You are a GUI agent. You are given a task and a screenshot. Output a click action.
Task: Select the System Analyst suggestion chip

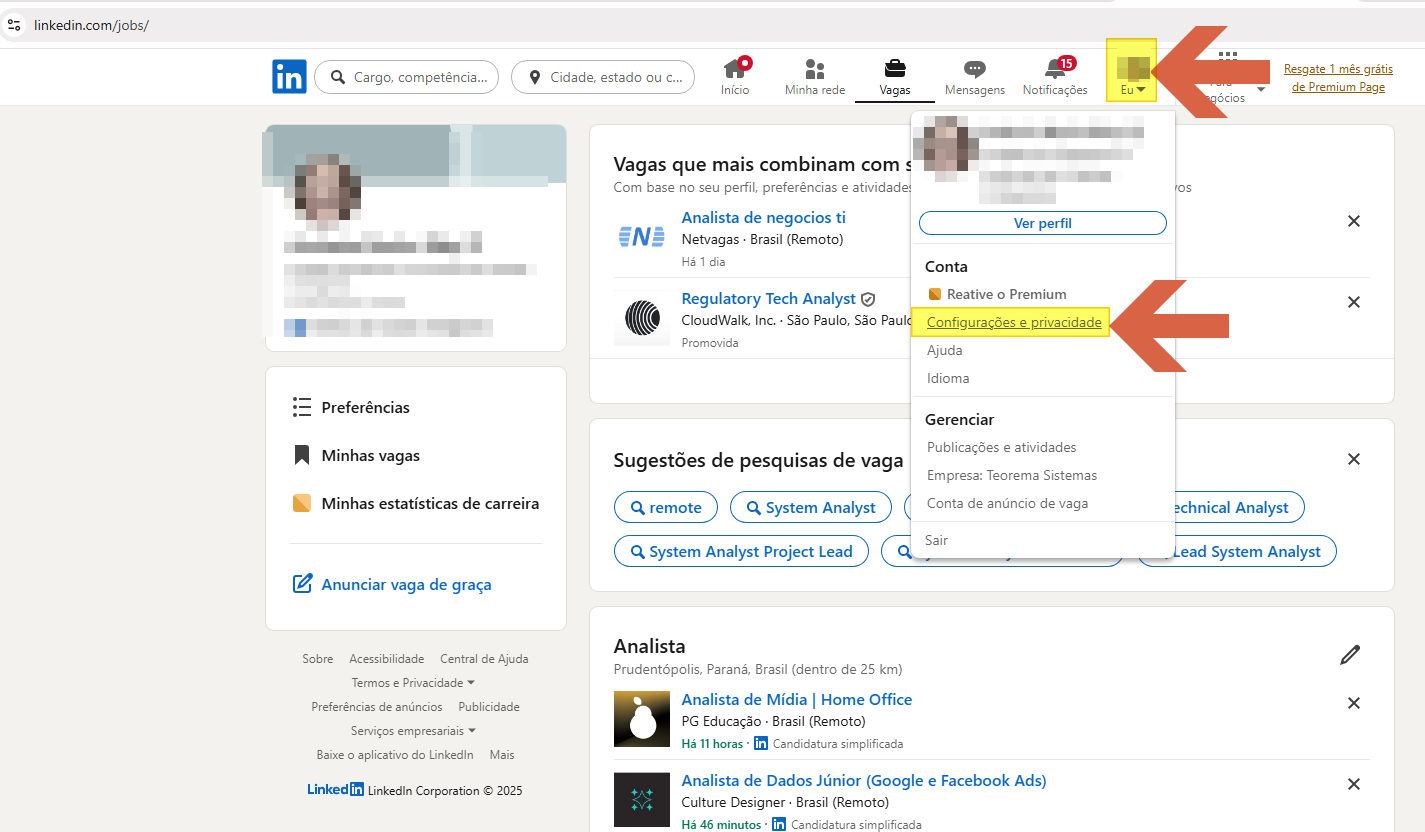coord(810,508)
